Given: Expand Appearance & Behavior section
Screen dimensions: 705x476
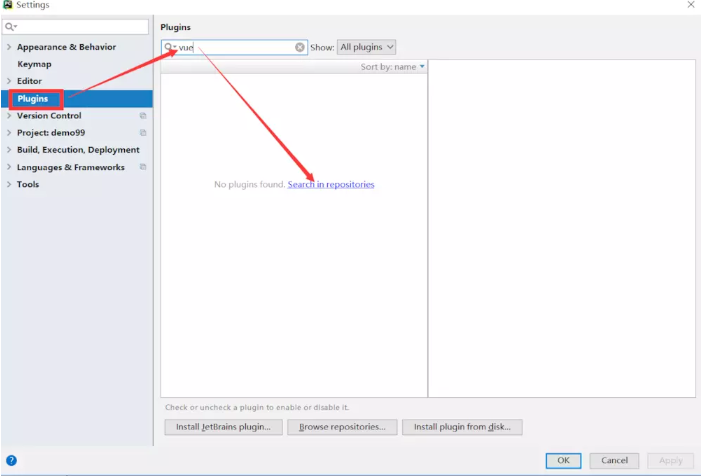Looking at the screenshot, I should pyautogui.click(x=9, y=47).
